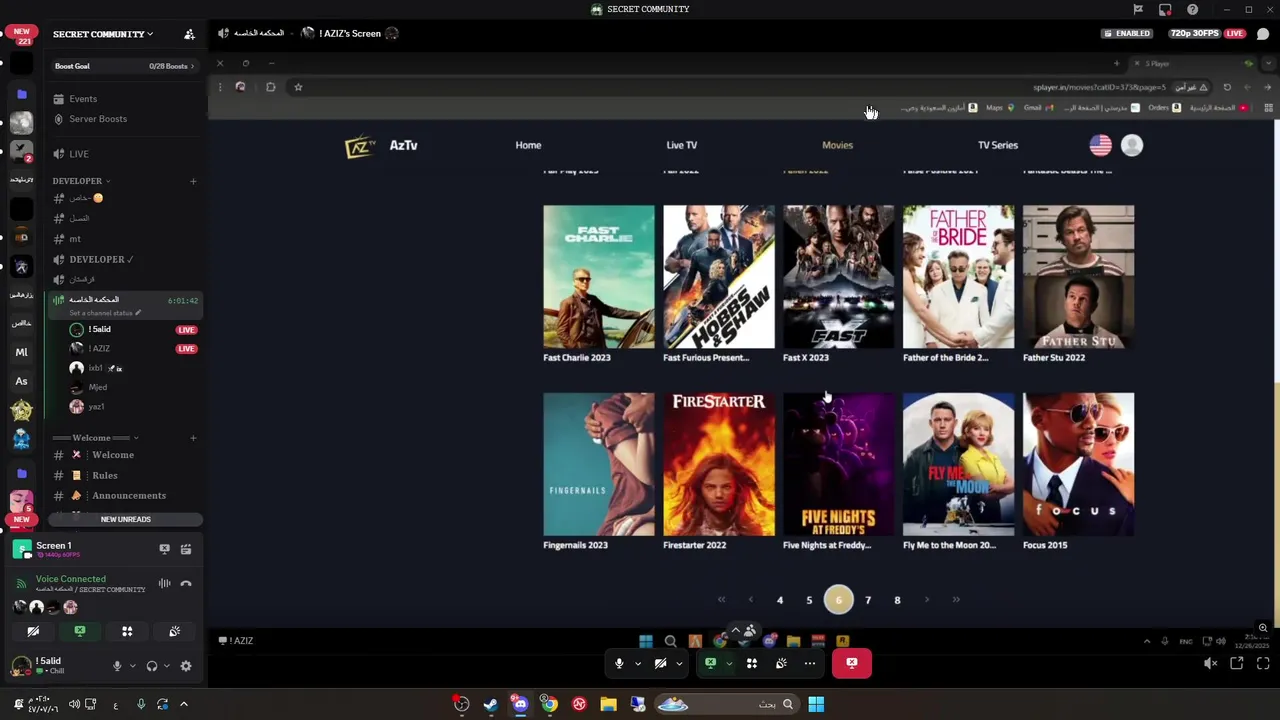Toggle noise suppression waveform icon

click(x=164, y=583)
